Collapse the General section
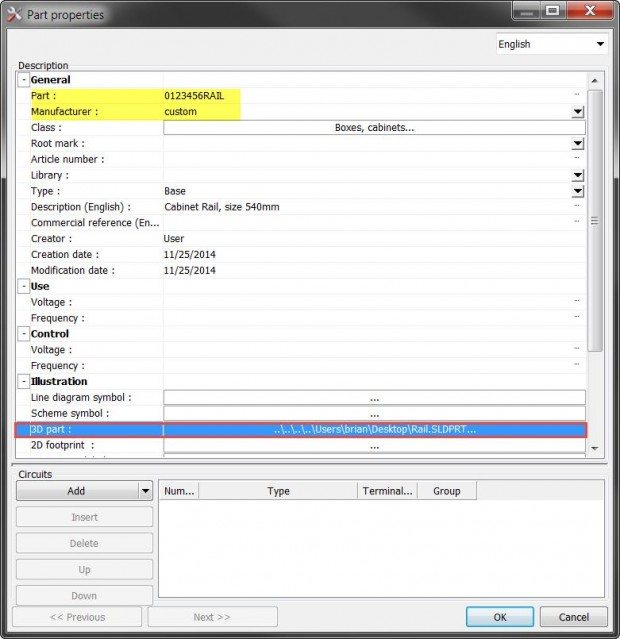 click(x=23, y=80)
